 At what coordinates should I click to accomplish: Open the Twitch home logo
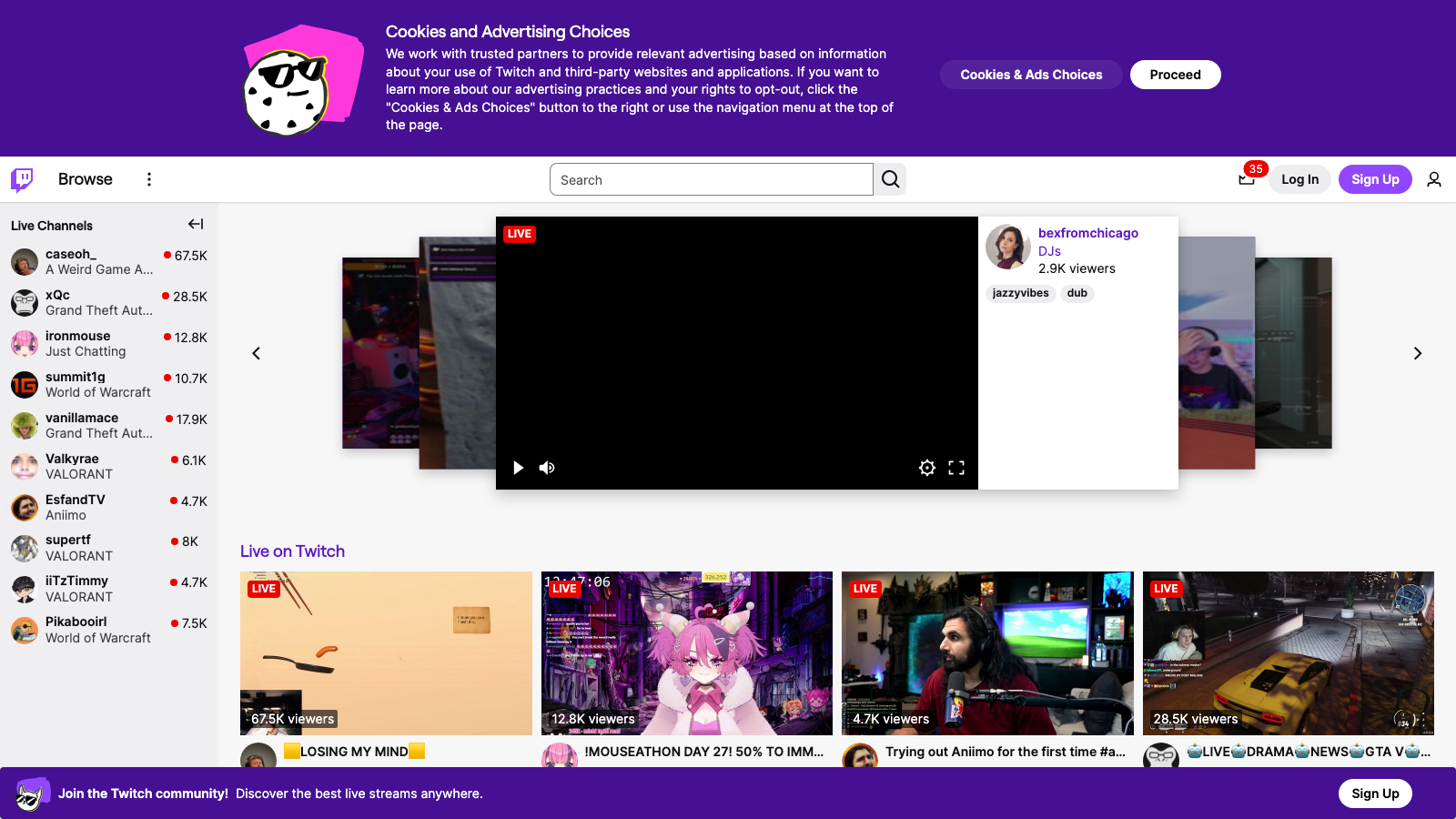coord(22,179)
